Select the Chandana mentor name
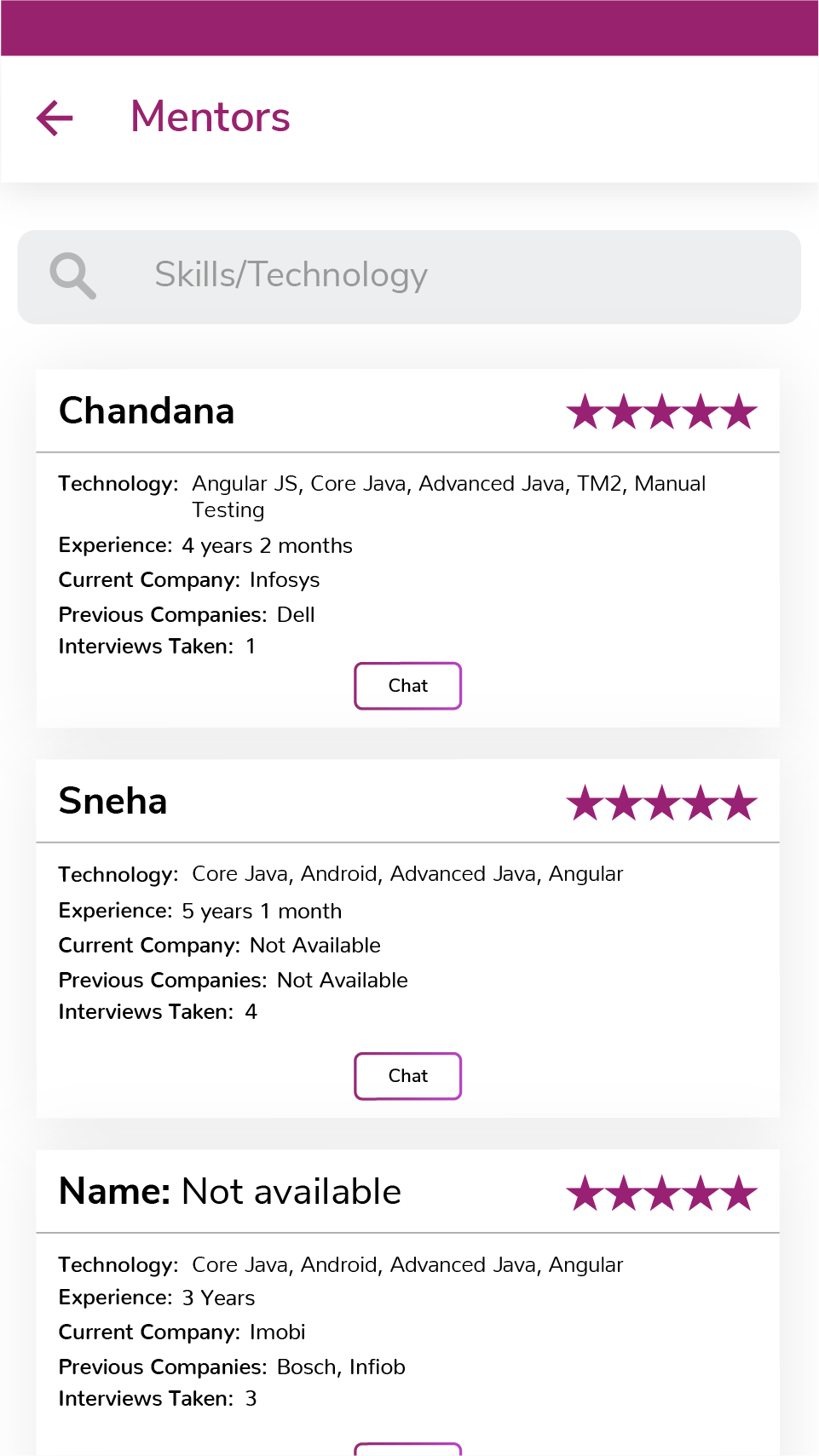 click(x=147, y=411)
